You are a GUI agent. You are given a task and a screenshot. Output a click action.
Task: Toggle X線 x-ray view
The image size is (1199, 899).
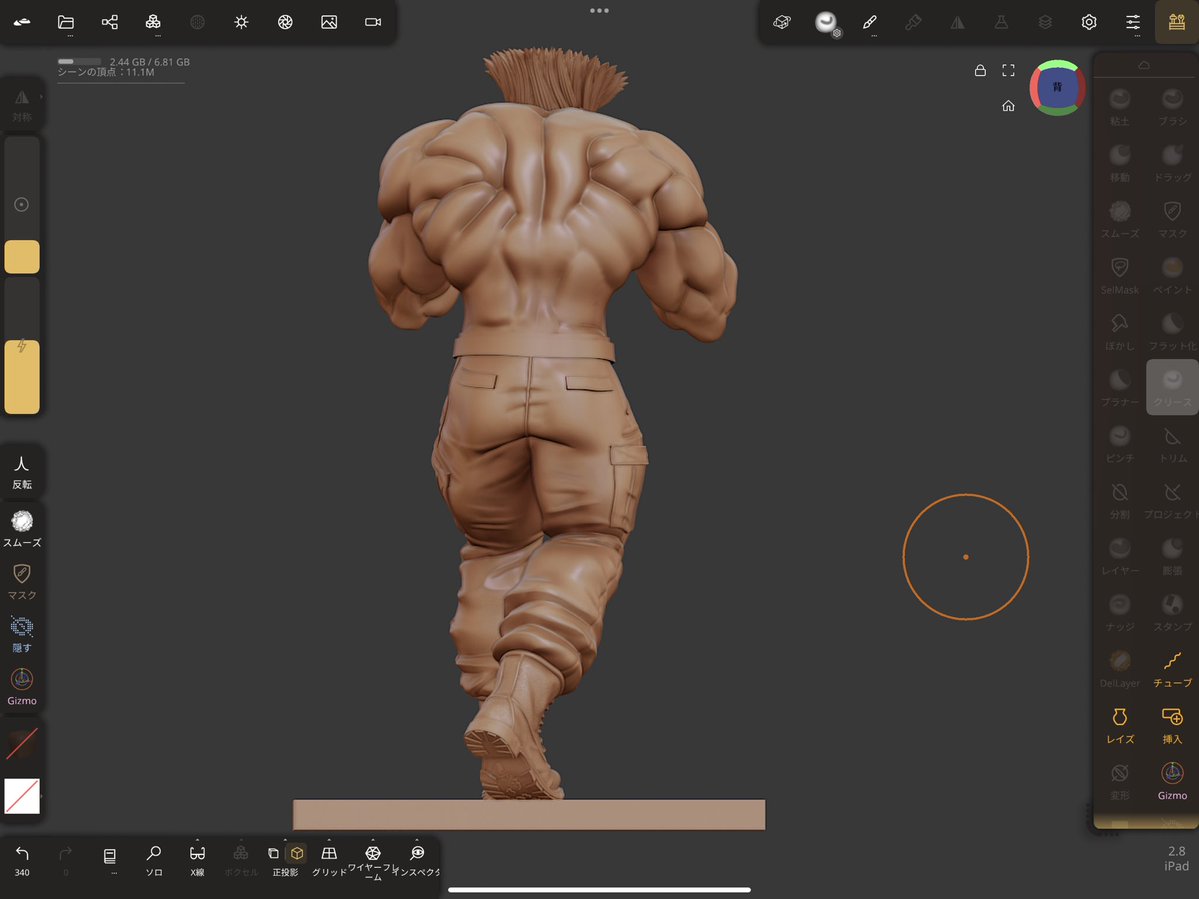coord(197,861)
